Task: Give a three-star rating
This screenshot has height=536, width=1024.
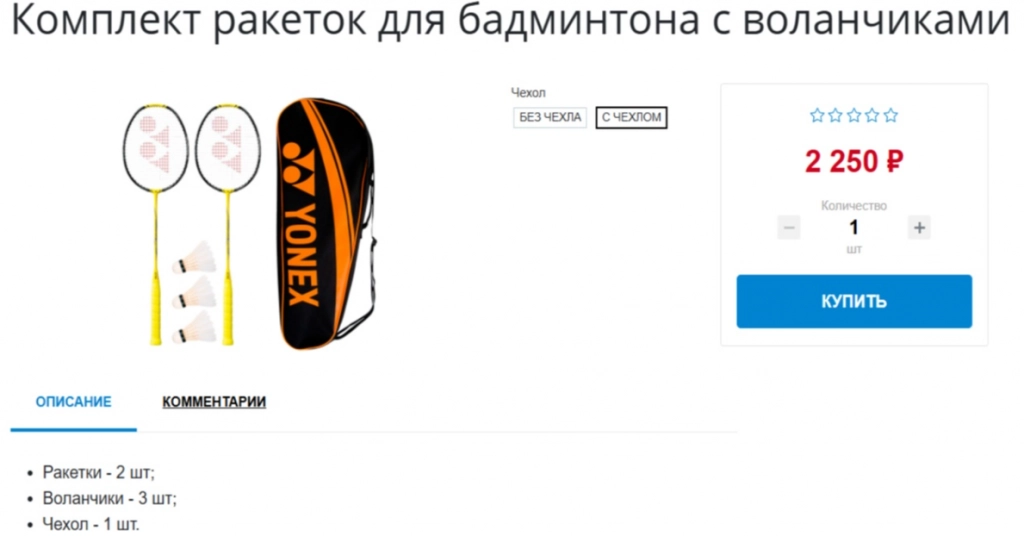Action: (x=854, y=116)
